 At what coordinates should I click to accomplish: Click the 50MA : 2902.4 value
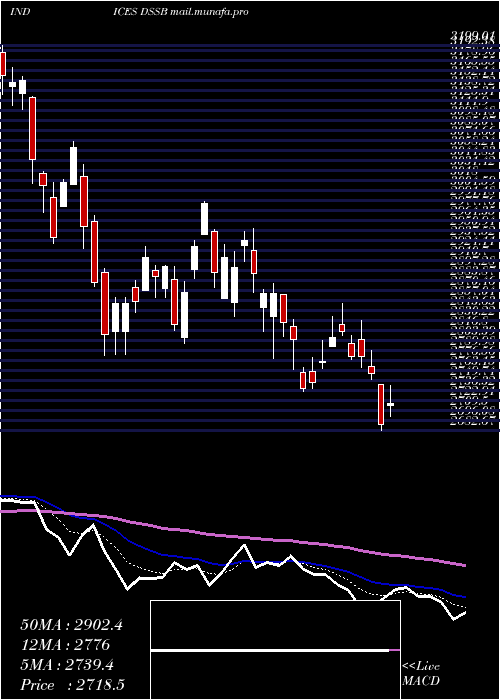71,625
